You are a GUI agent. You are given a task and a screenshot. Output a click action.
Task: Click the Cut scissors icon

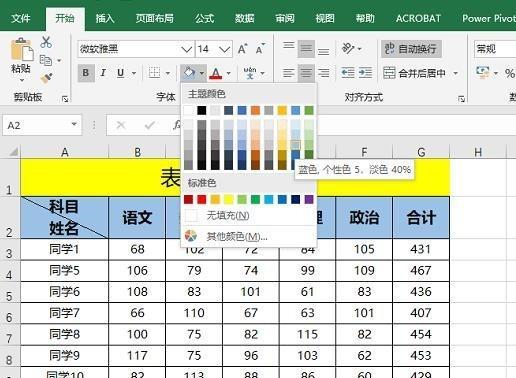[46, 42]
